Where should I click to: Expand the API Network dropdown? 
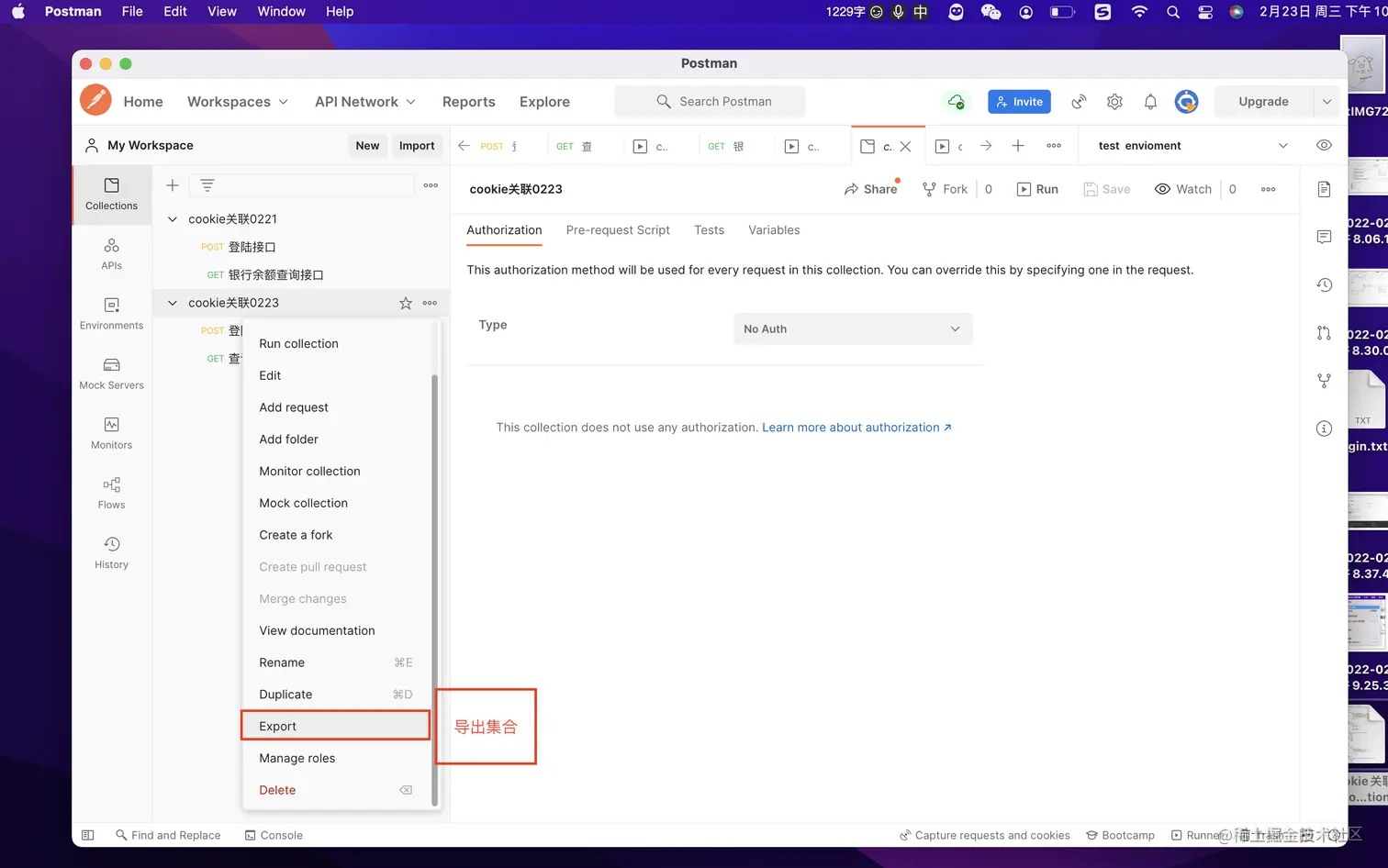pos(365,102)
